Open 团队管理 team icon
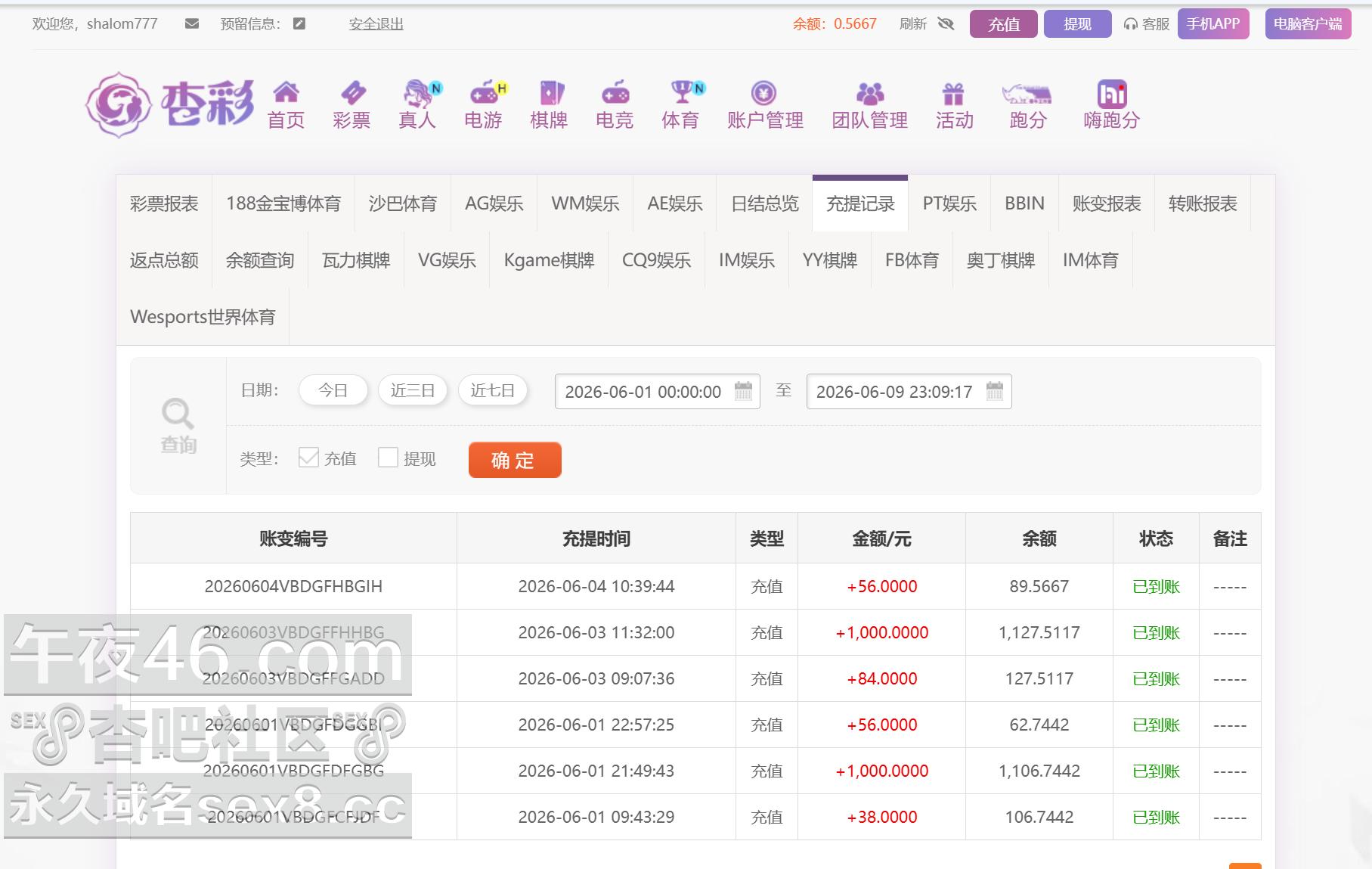Image resolution: width=1372 pixels, height=869 pixels. click(870, 94)
